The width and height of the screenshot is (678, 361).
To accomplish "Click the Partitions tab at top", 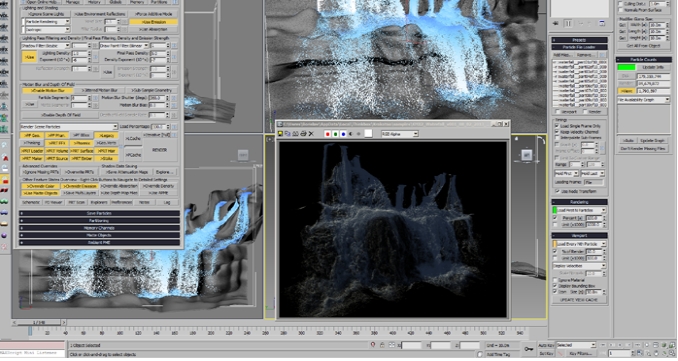I will (159, 2).
